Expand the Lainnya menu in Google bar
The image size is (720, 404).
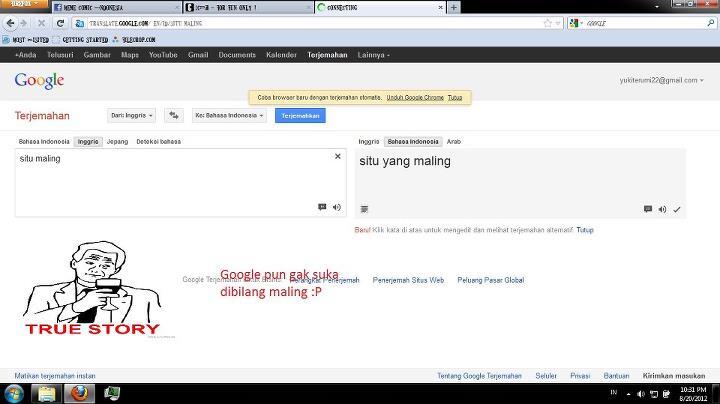pos(373,55)
